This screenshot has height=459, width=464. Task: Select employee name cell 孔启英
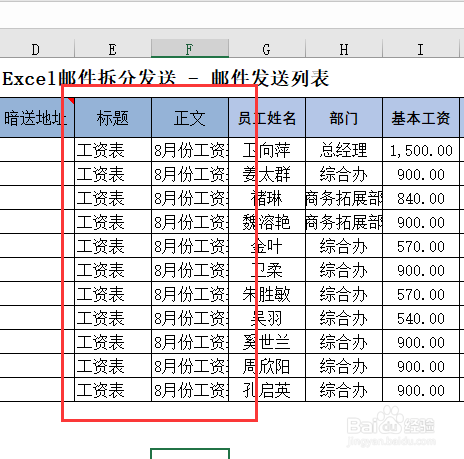click(267, 390)
